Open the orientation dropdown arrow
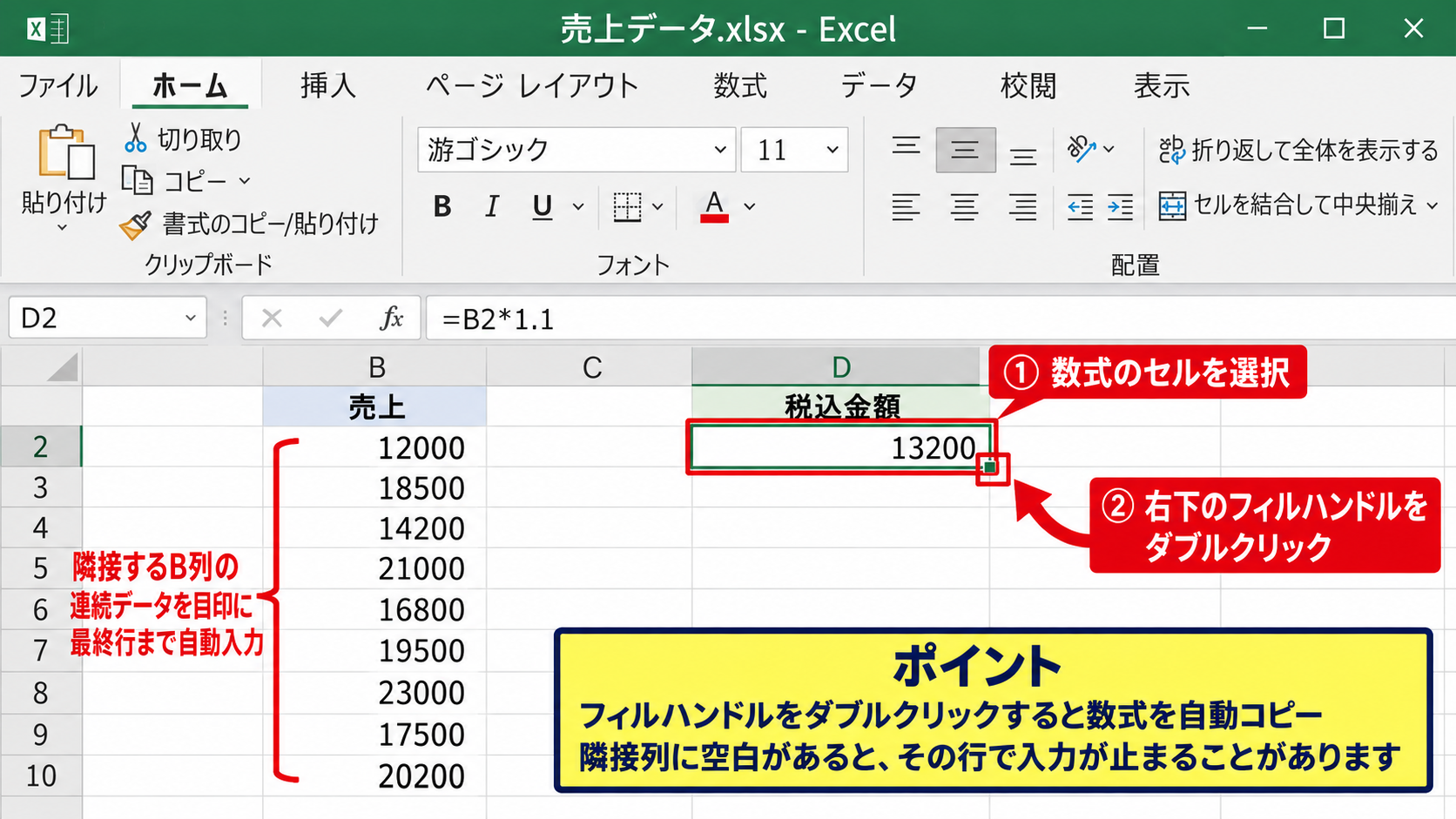1456x819 pixels. click(x=1109, y=150)
